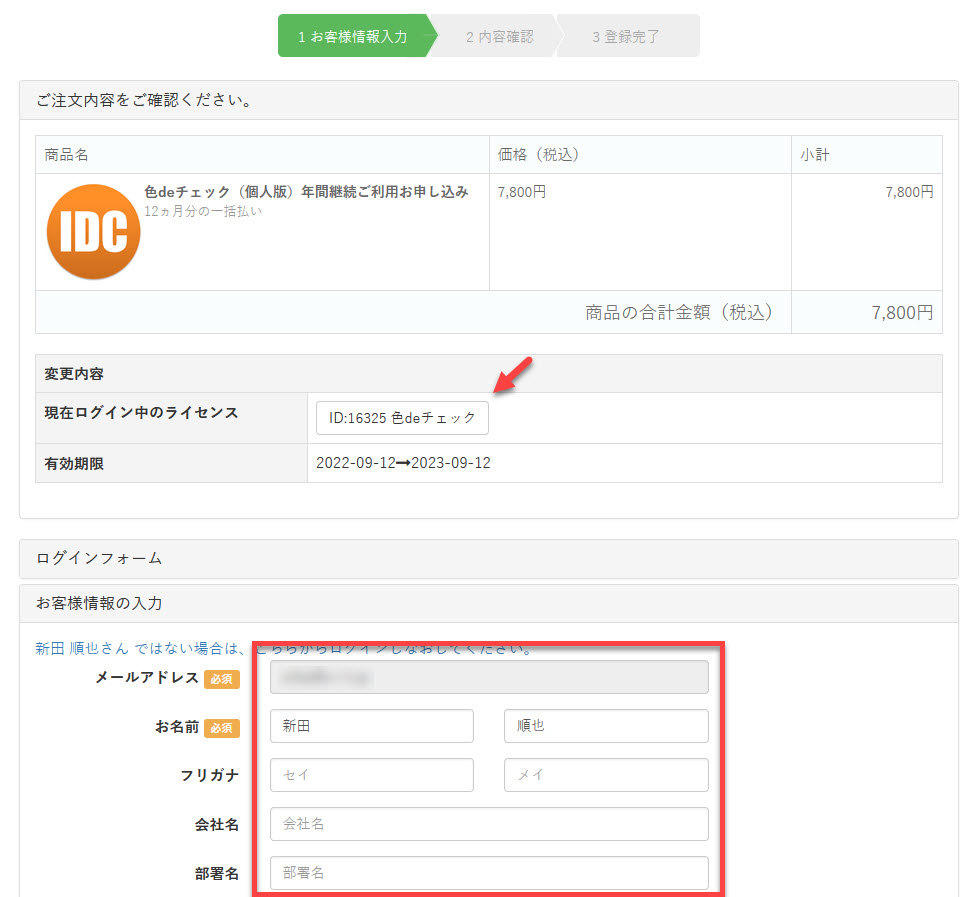Click the last name field containing 新田
The image size is (970, 897).
371,726
